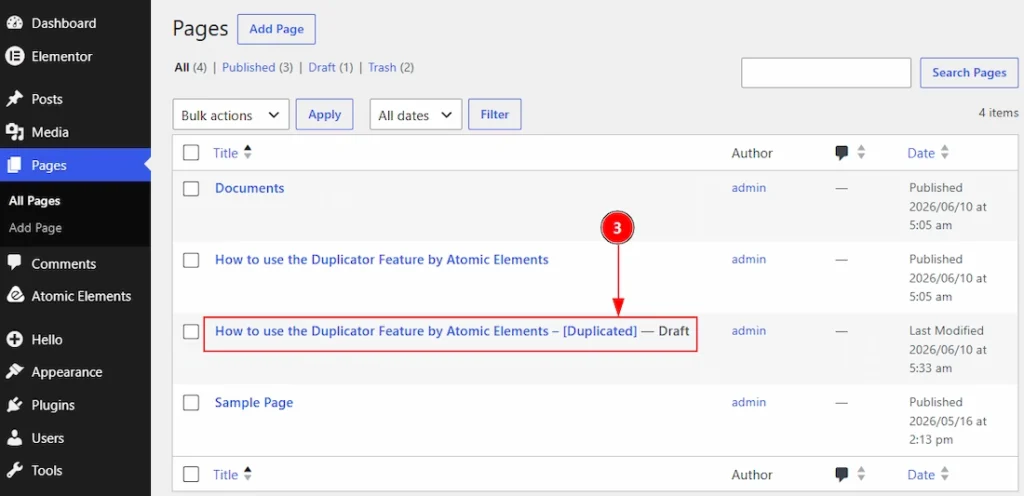Click the 4 items count text
Viewport: 1024px width, 496px height.
click(999, 112)
